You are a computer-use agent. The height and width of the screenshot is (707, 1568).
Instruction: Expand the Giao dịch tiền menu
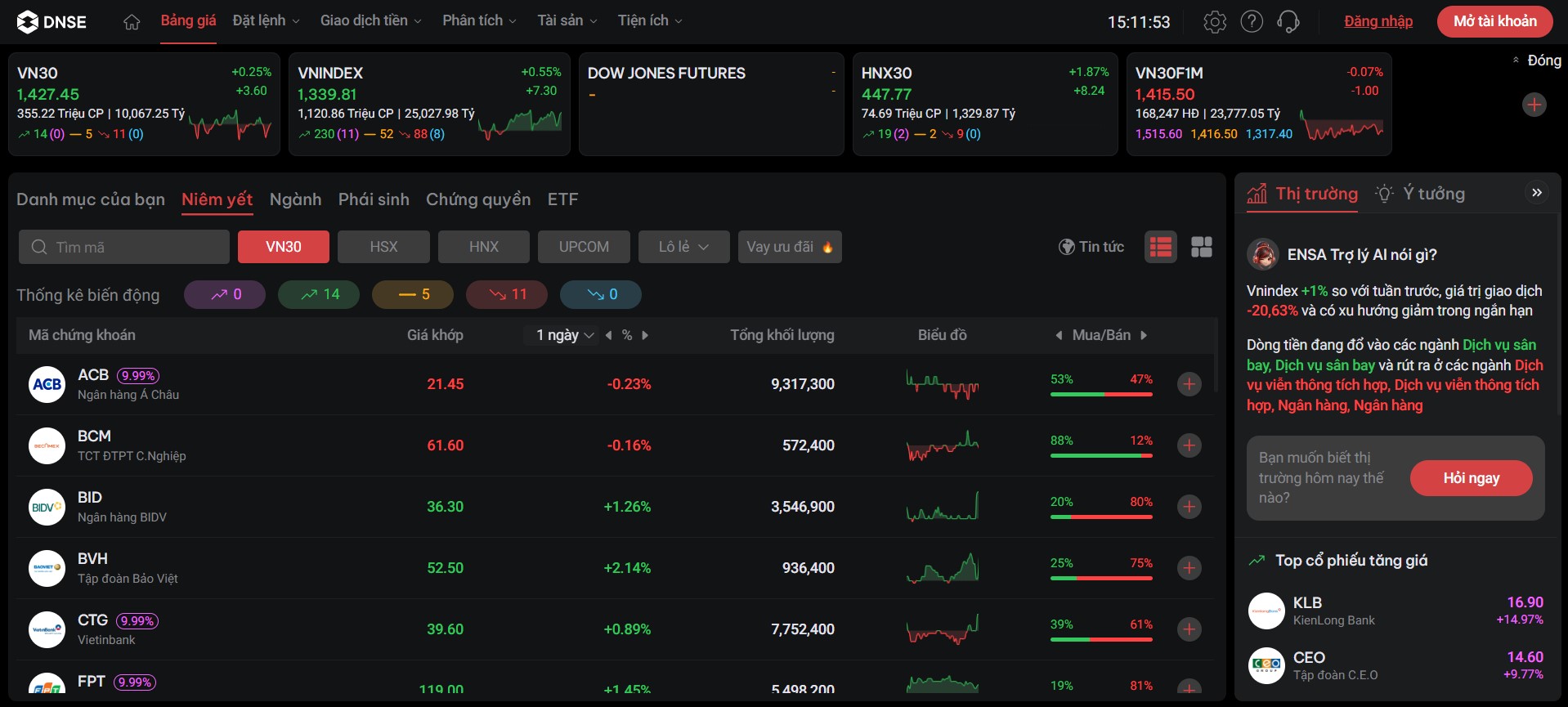(371, 20)
